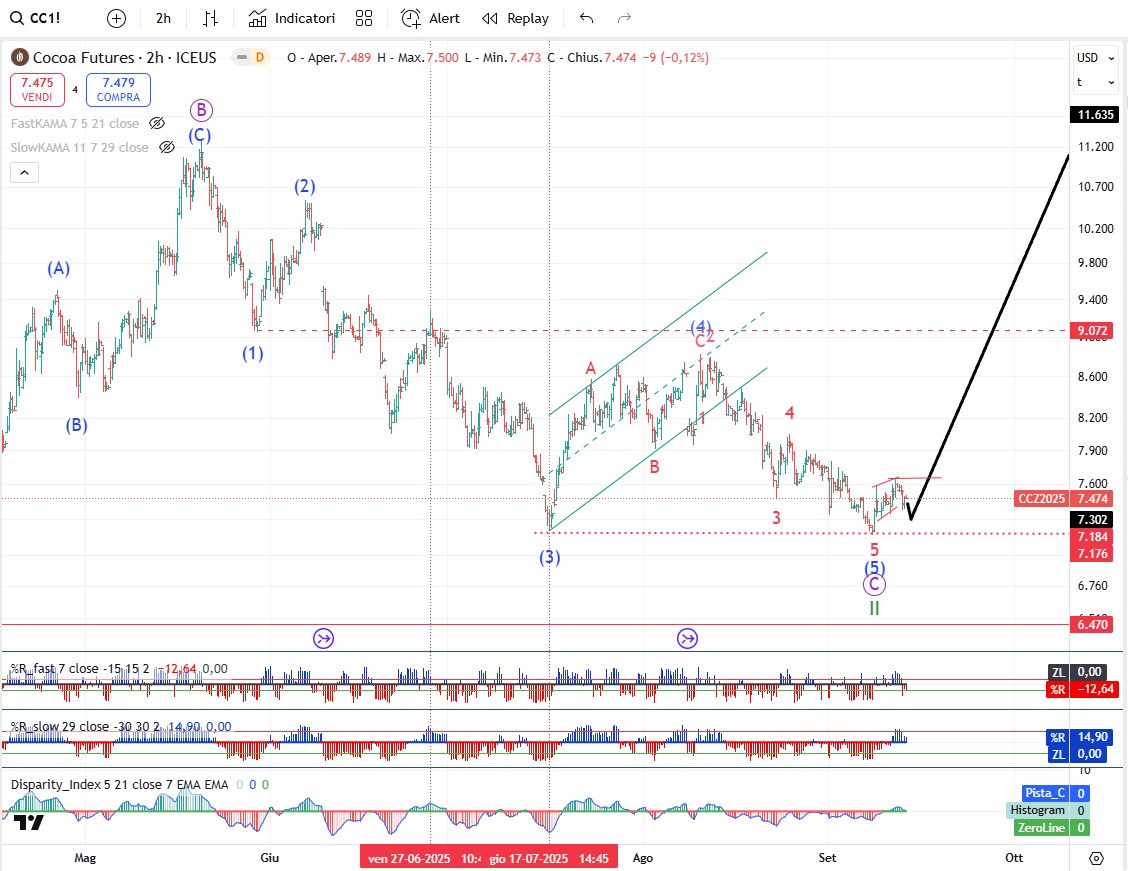Click the right circled arrow marker icon
Viewport: 1128px width, 871px height.
688,638
